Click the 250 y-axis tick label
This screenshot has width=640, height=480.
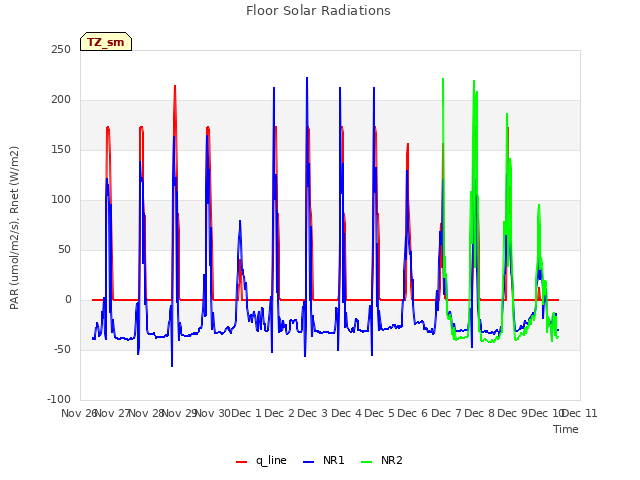tap(61, 49)
